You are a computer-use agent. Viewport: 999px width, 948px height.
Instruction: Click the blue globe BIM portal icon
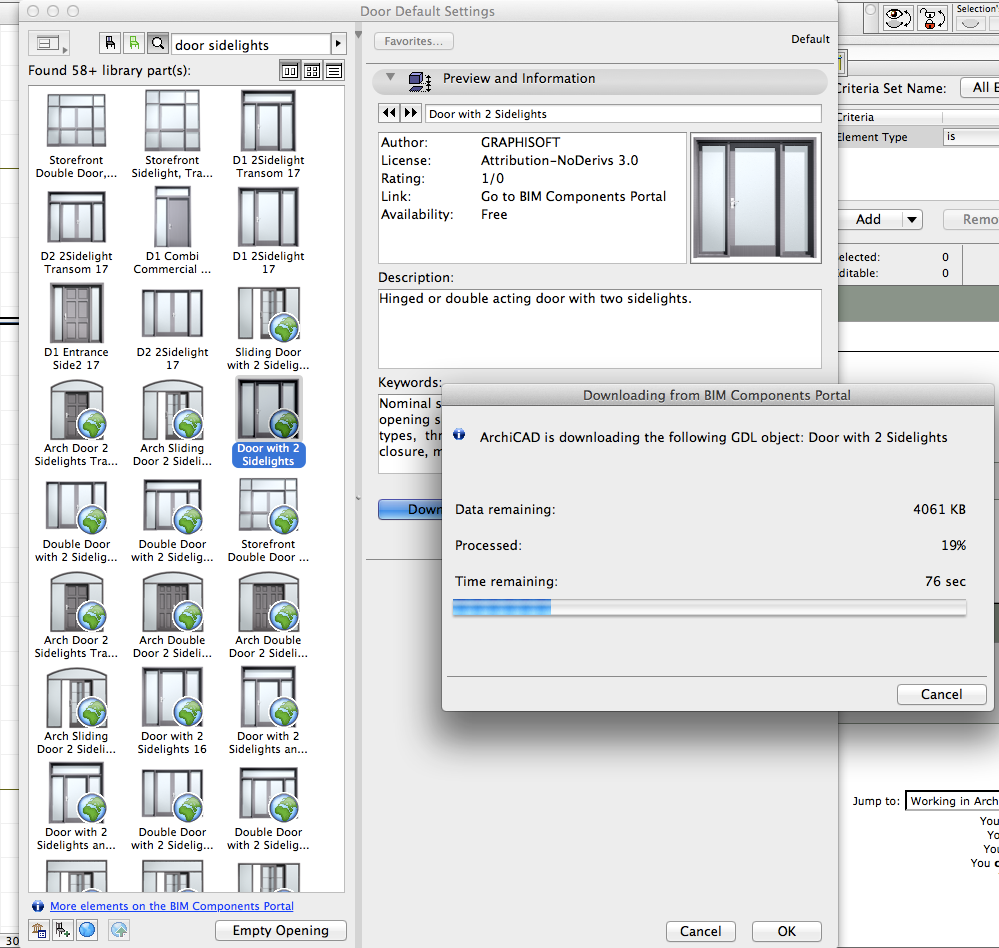click(87, 930)
